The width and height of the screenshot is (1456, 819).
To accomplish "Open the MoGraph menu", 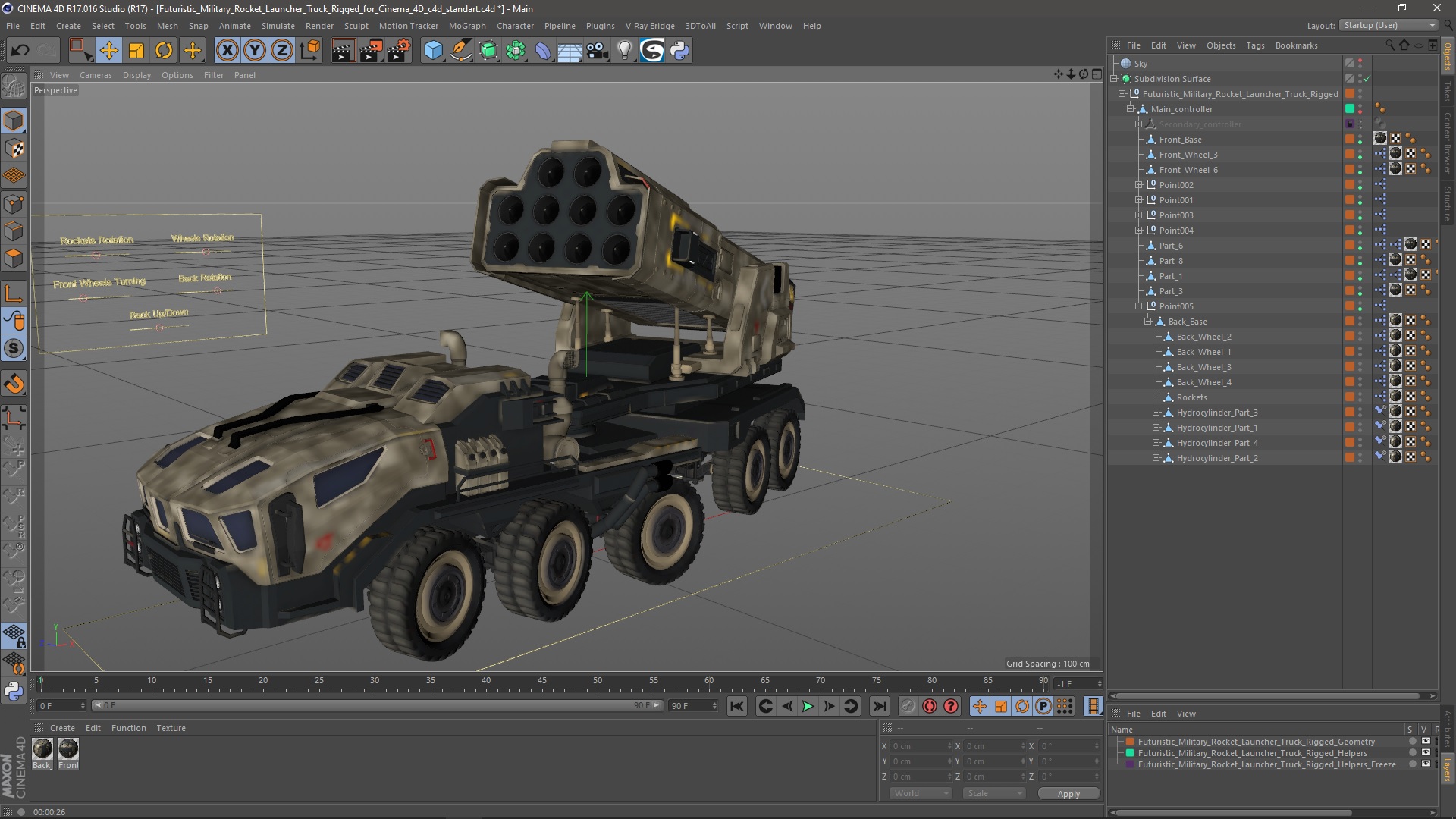I will click(466, 26).
